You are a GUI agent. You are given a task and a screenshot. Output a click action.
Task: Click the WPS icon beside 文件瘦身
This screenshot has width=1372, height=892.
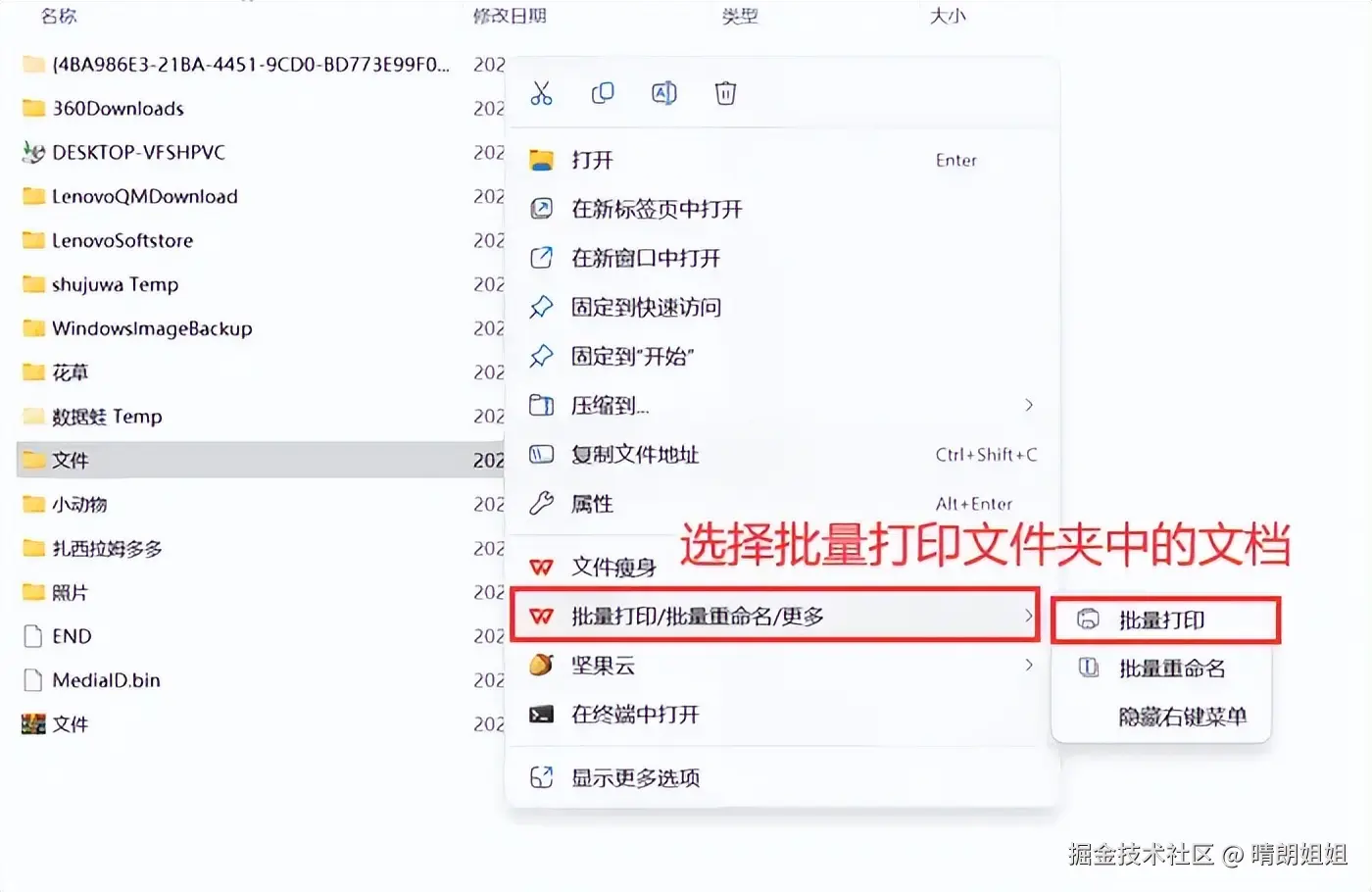(x=541, y=568)
